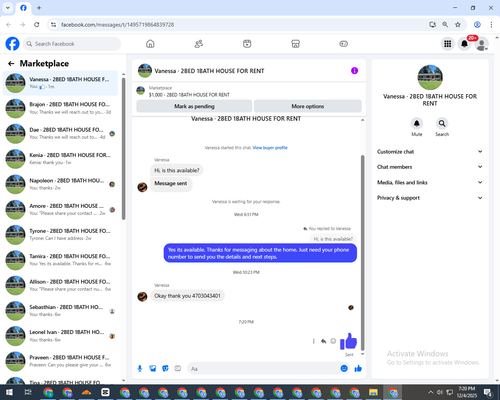Open a new browser tab
Screen dimensions: 500x400
pyautogui.click(x=39, y=8)
